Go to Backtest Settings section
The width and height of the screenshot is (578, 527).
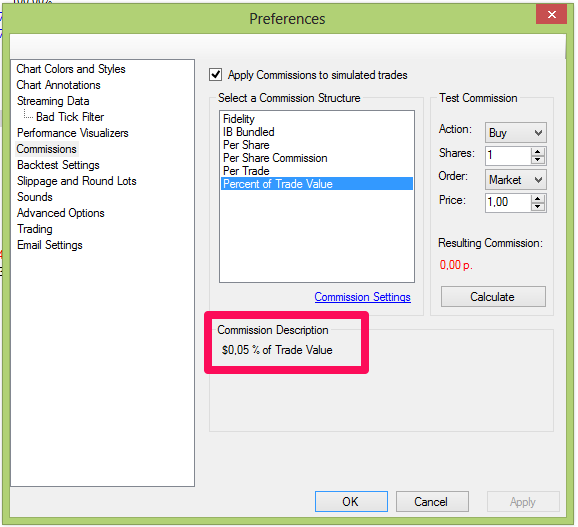click(x=58, y=165)
